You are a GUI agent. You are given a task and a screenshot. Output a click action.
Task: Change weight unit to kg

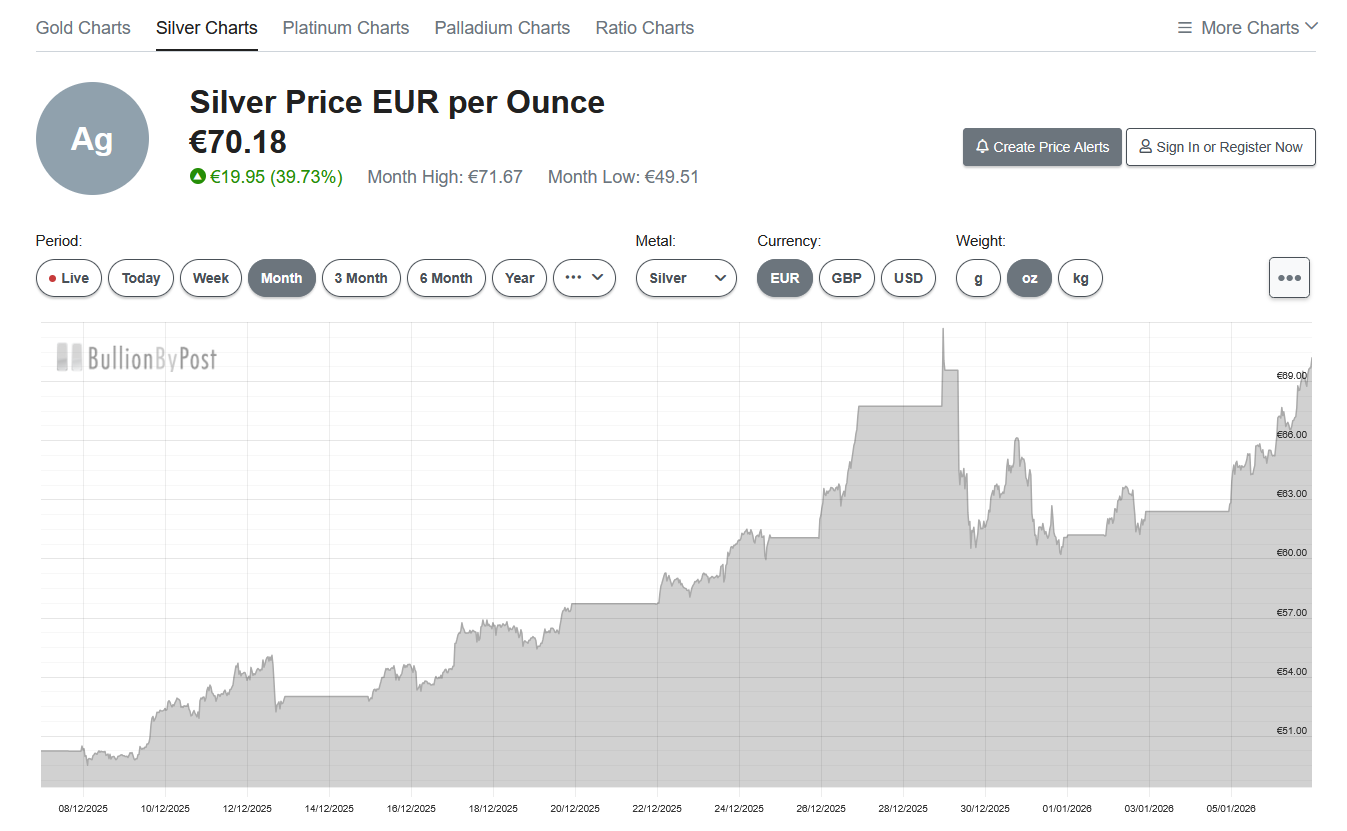(1081, 278)
